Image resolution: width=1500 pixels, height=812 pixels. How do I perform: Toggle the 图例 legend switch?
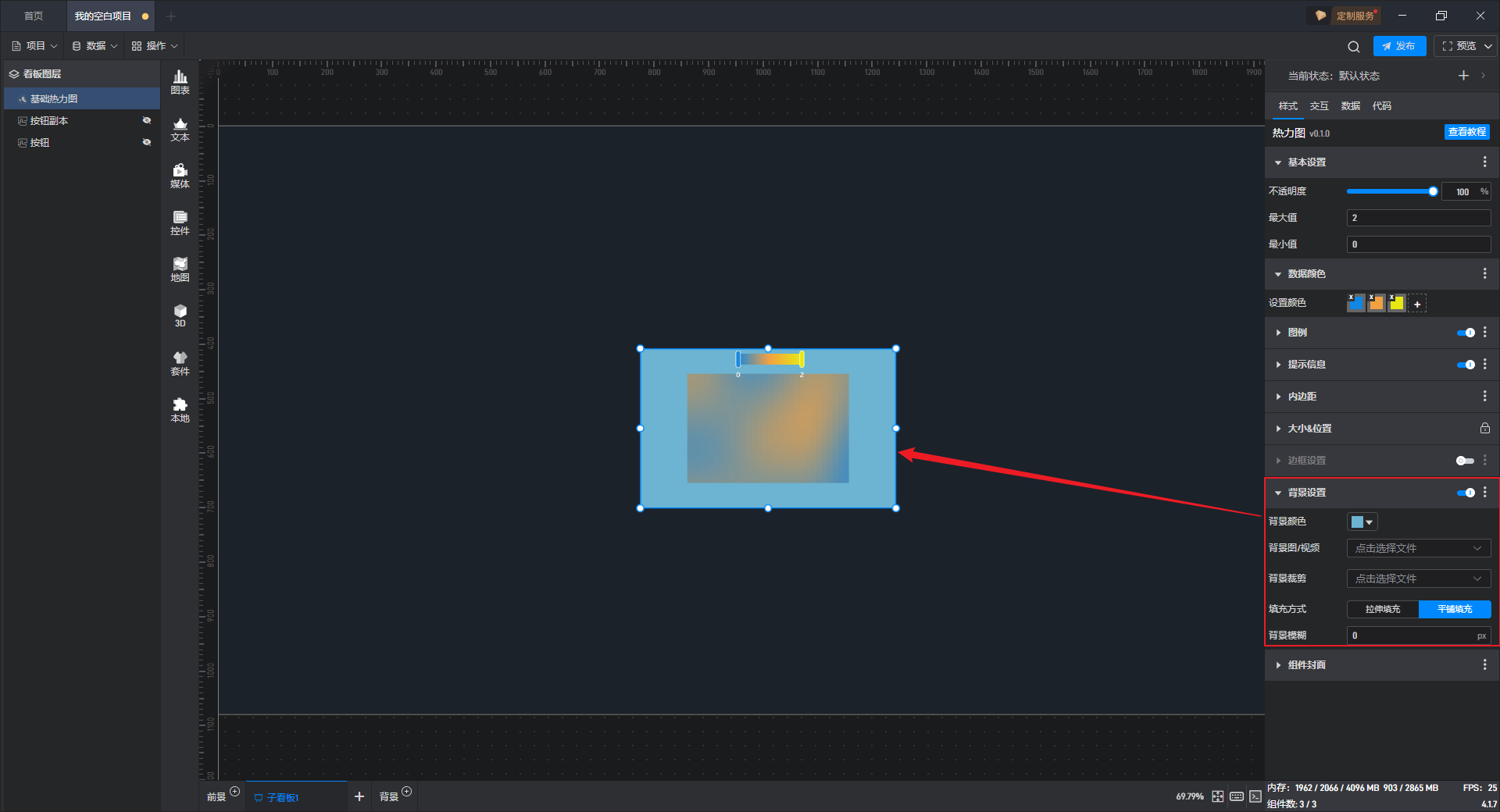point(1466,333)
